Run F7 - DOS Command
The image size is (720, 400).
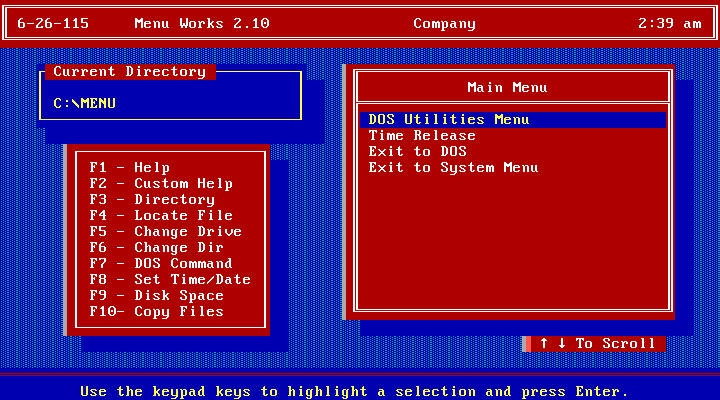click(x=160, y=264)
